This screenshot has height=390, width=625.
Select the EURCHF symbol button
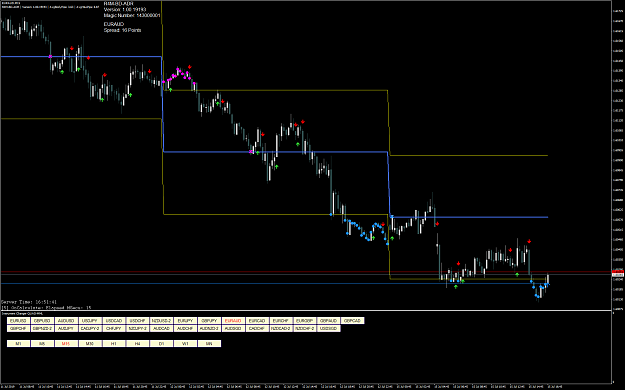tap(281, 321)
